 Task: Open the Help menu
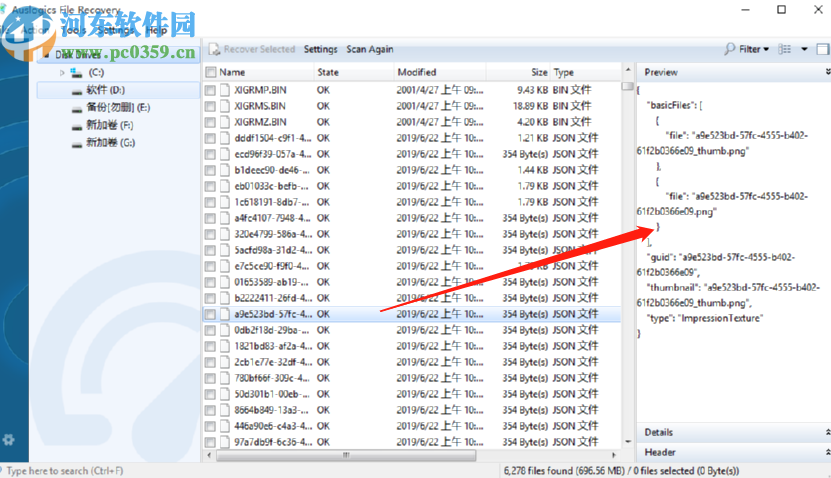click(x=156, y=30)
